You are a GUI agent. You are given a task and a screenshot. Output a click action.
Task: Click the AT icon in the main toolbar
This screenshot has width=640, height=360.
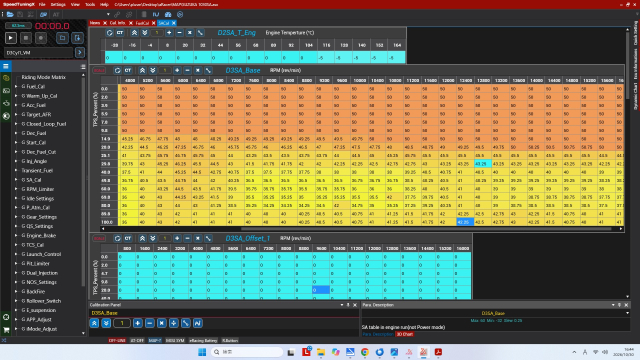(x=56, y=14)
